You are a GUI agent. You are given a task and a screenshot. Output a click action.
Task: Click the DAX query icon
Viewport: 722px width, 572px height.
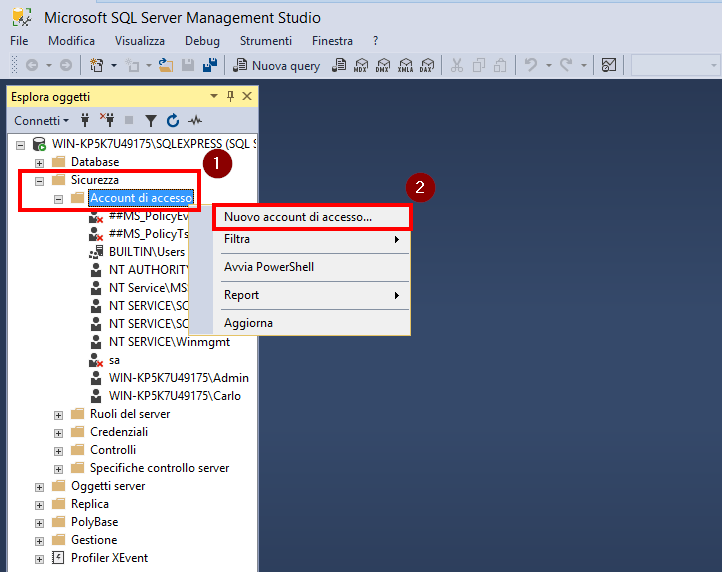tap(427, 65)
